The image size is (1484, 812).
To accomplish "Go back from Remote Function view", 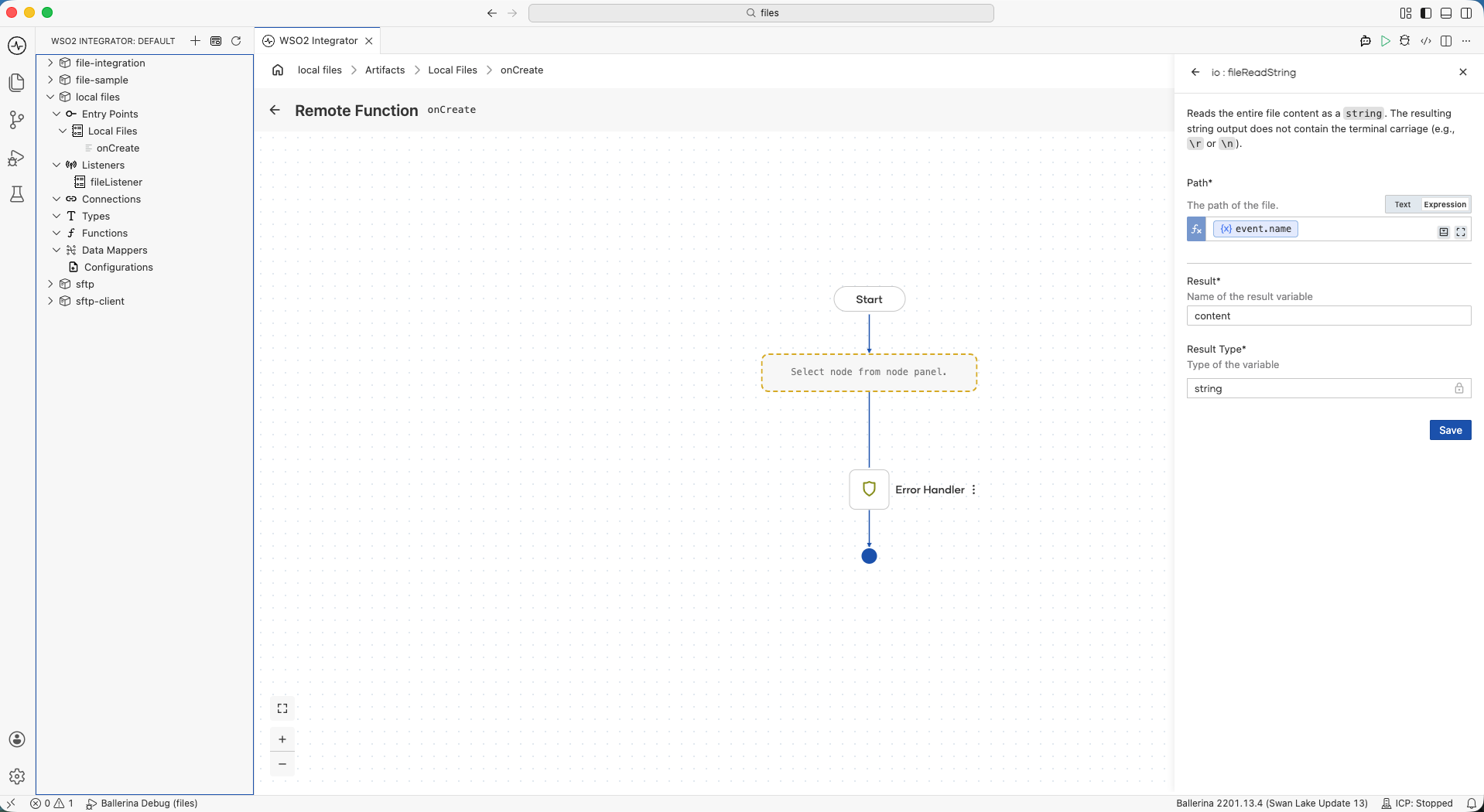I will click(275, 110).
